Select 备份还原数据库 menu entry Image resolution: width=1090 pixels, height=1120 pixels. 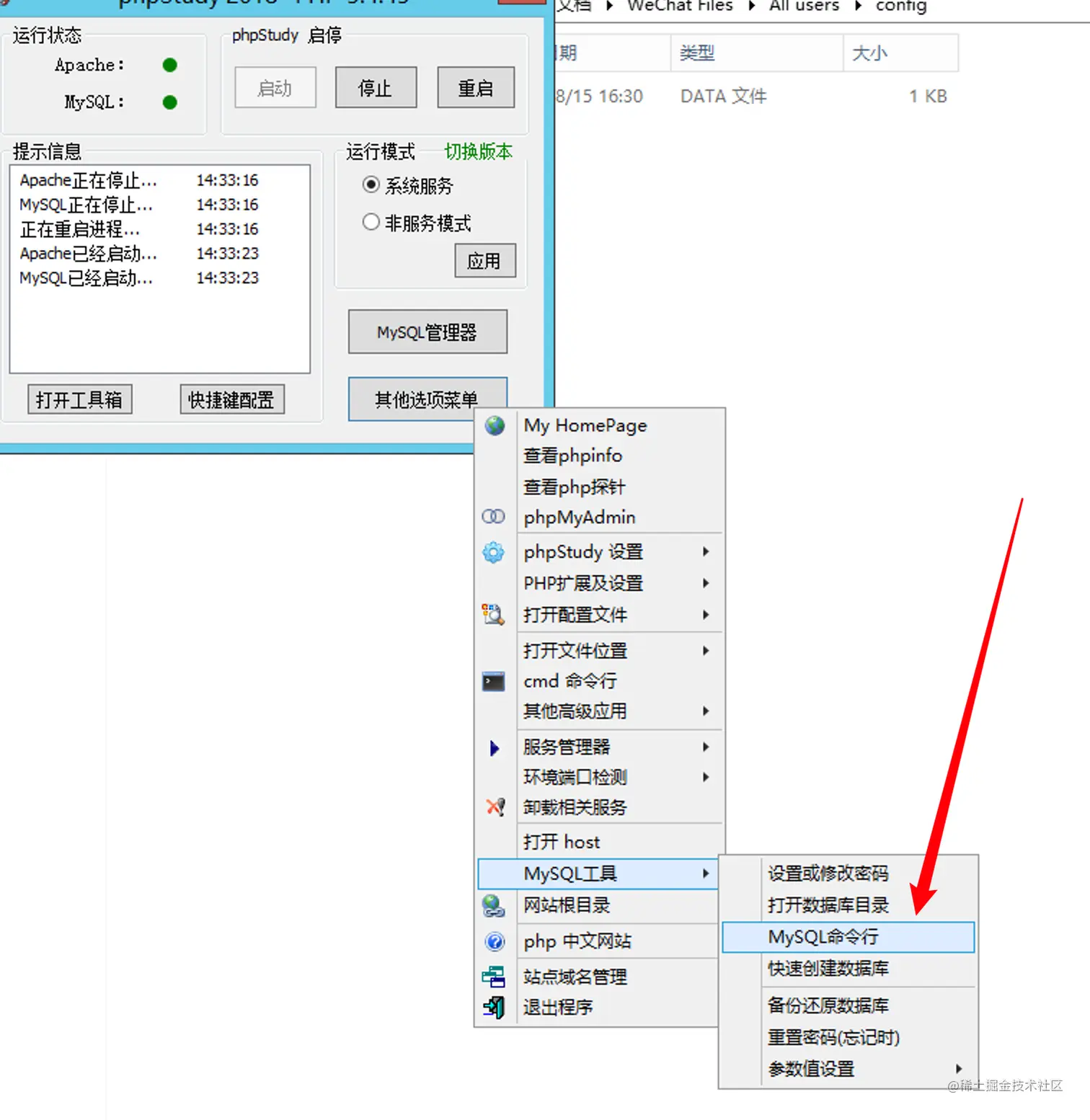tap(828, 1005)
